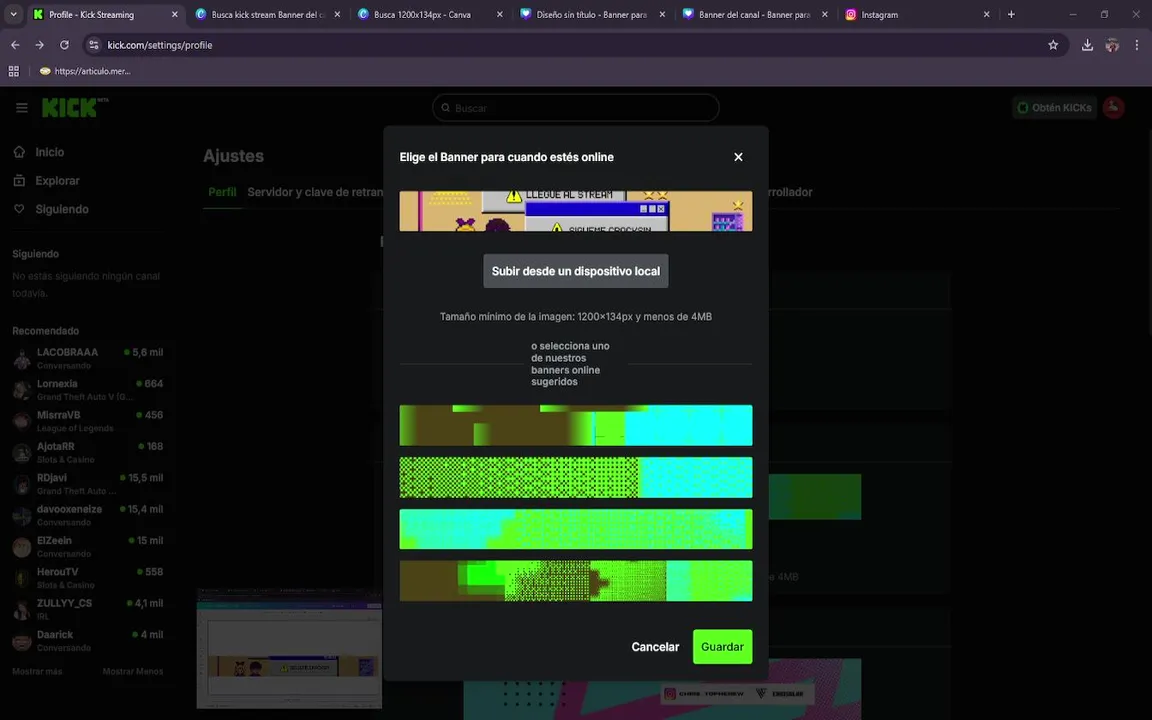The width and height of the screenshot is (1152, 720).
Task: Close the banner selection dialog
Action: (x=738, y=157)
